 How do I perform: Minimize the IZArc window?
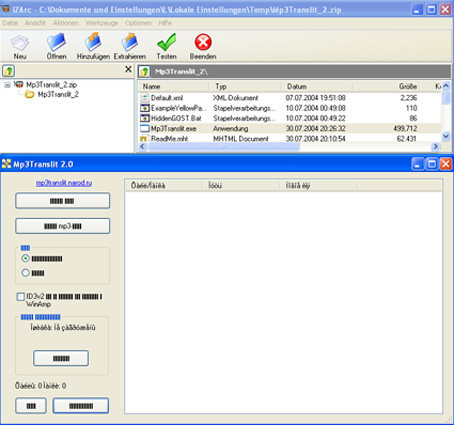tap(417, 9)
